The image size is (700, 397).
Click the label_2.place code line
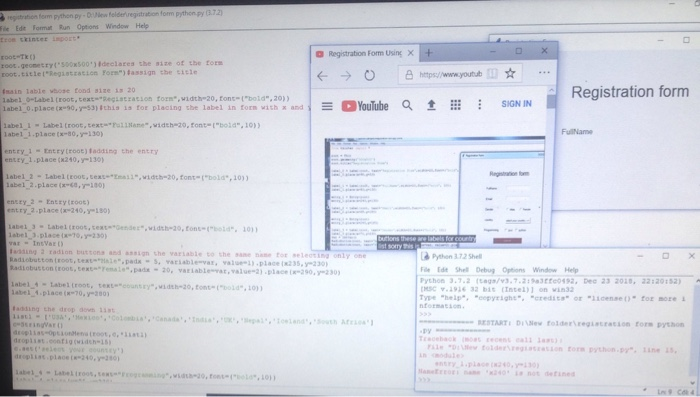pyautogui.click(x=55, y=185)
